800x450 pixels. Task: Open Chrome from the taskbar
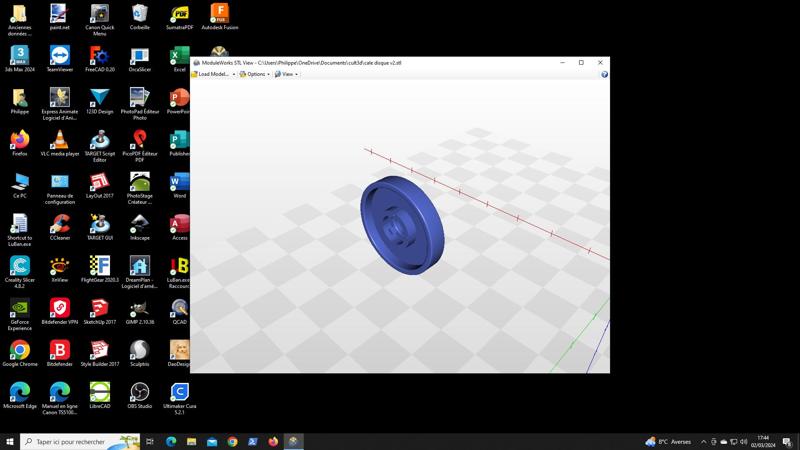click(x=232, y=441)
